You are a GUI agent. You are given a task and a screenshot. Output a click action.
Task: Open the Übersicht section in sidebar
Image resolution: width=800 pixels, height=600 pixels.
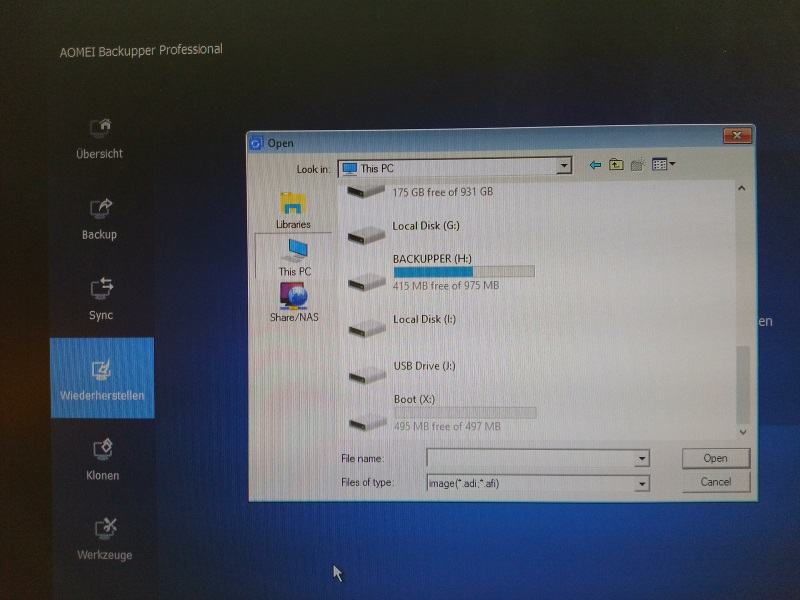point(99,139)
